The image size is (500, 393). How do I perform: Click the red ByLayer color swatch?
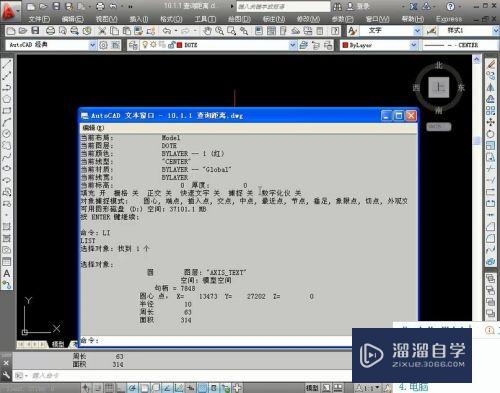(x=345, y=45)
